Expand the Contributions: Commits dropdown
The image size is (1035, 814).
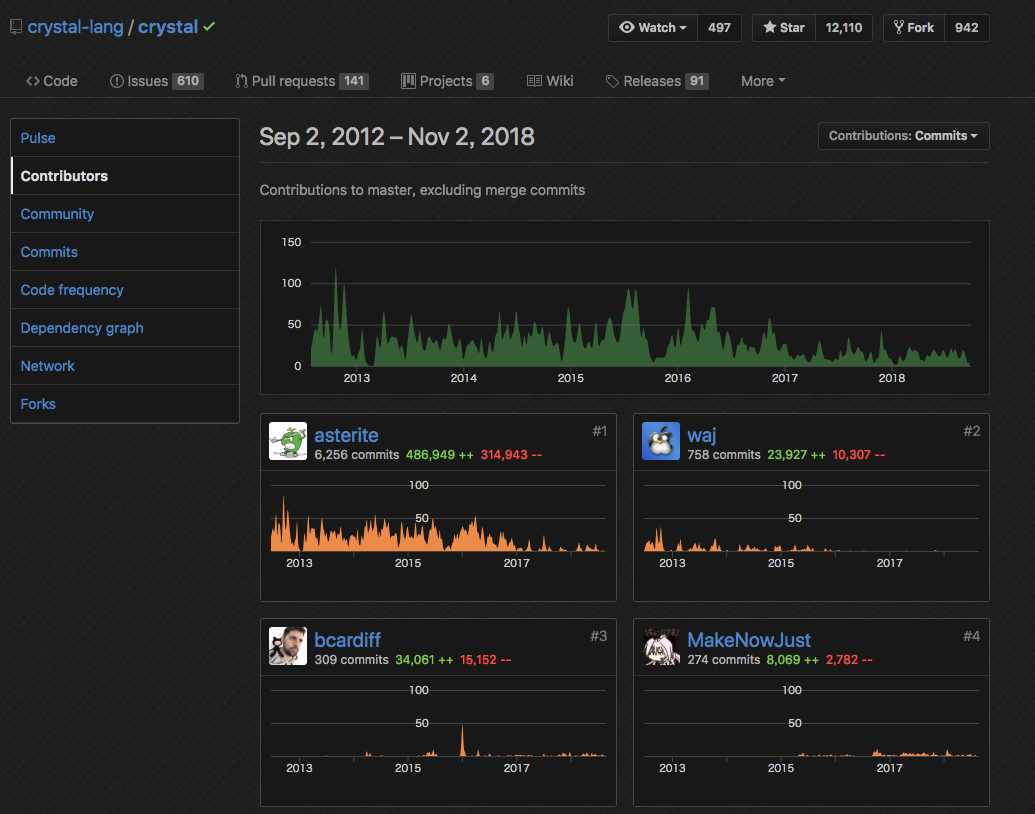903,136
